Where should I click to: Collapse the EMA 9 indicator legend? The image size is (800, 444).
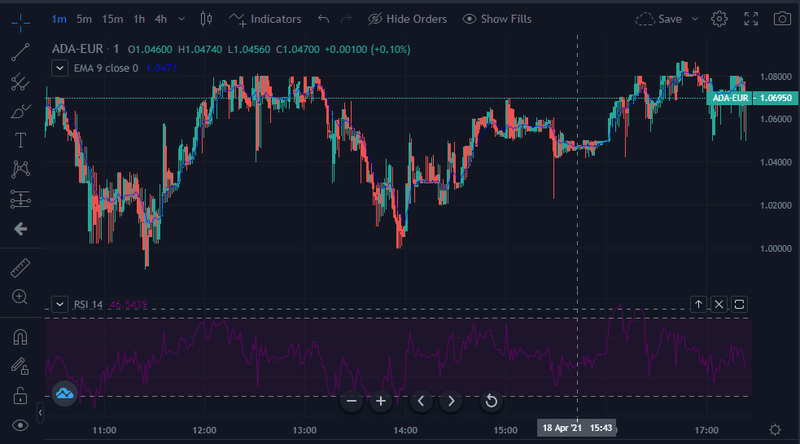(x=60, y=68)
